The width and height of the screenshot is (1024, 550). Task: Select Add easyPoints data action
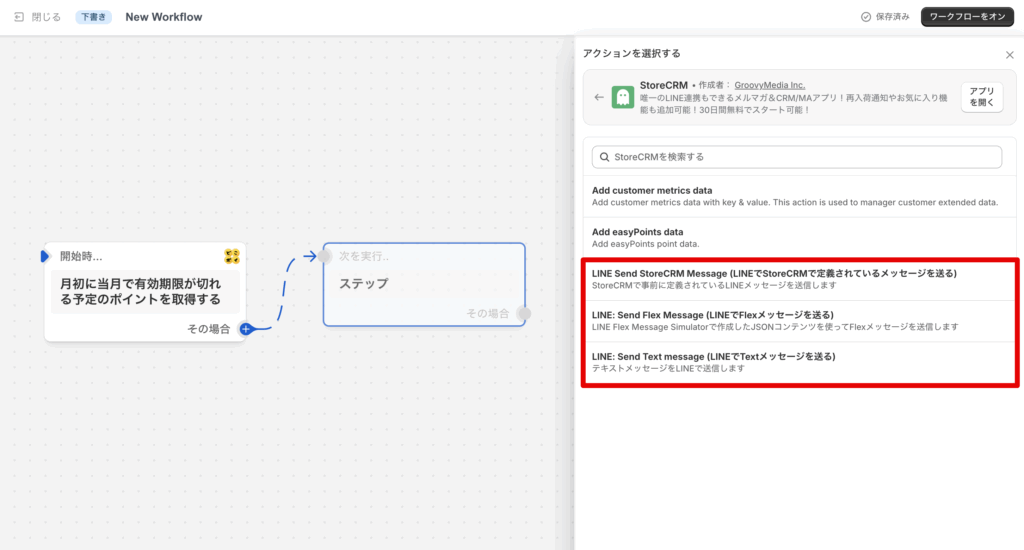[796, 237]
